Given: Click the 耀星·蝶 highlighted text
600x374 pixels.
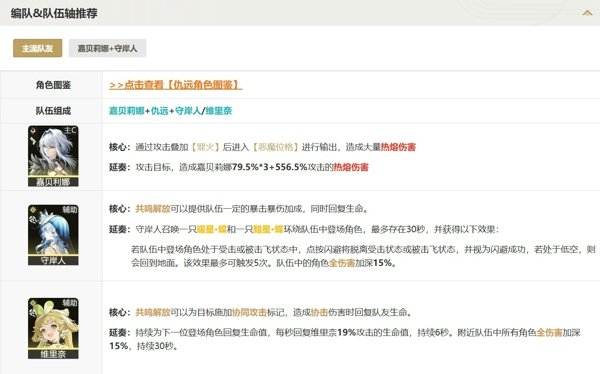Looking at the screenshot, I should (212, 229).
